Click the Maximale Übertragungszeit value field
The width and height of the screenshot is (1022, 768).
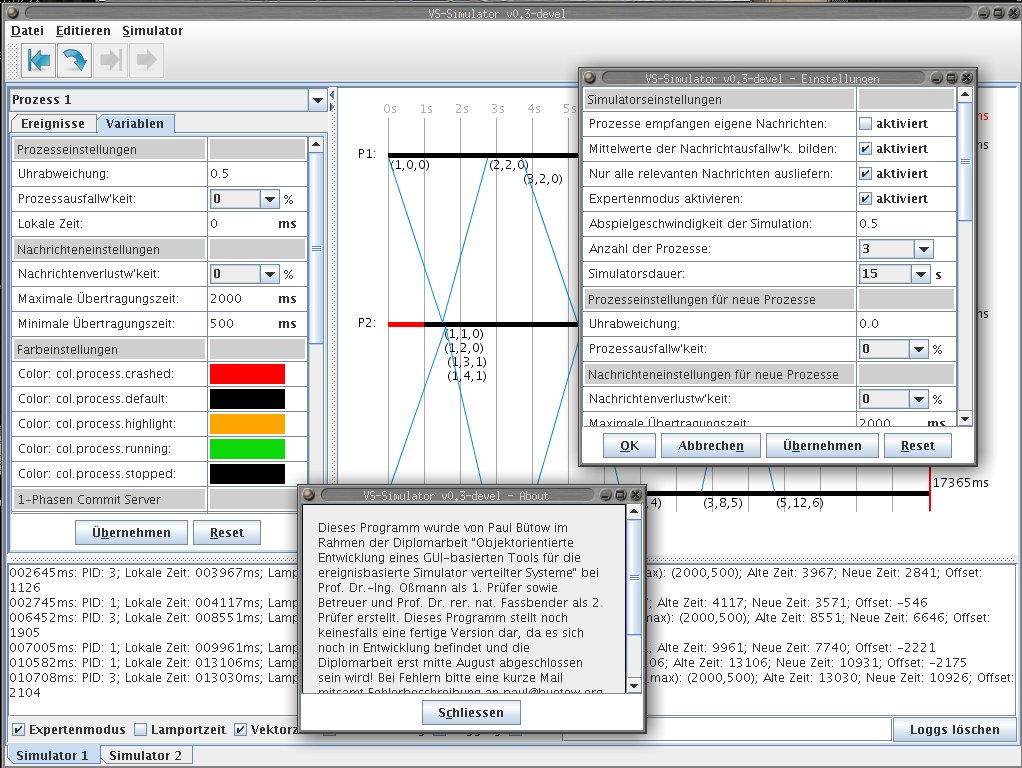tap(240, 299)
